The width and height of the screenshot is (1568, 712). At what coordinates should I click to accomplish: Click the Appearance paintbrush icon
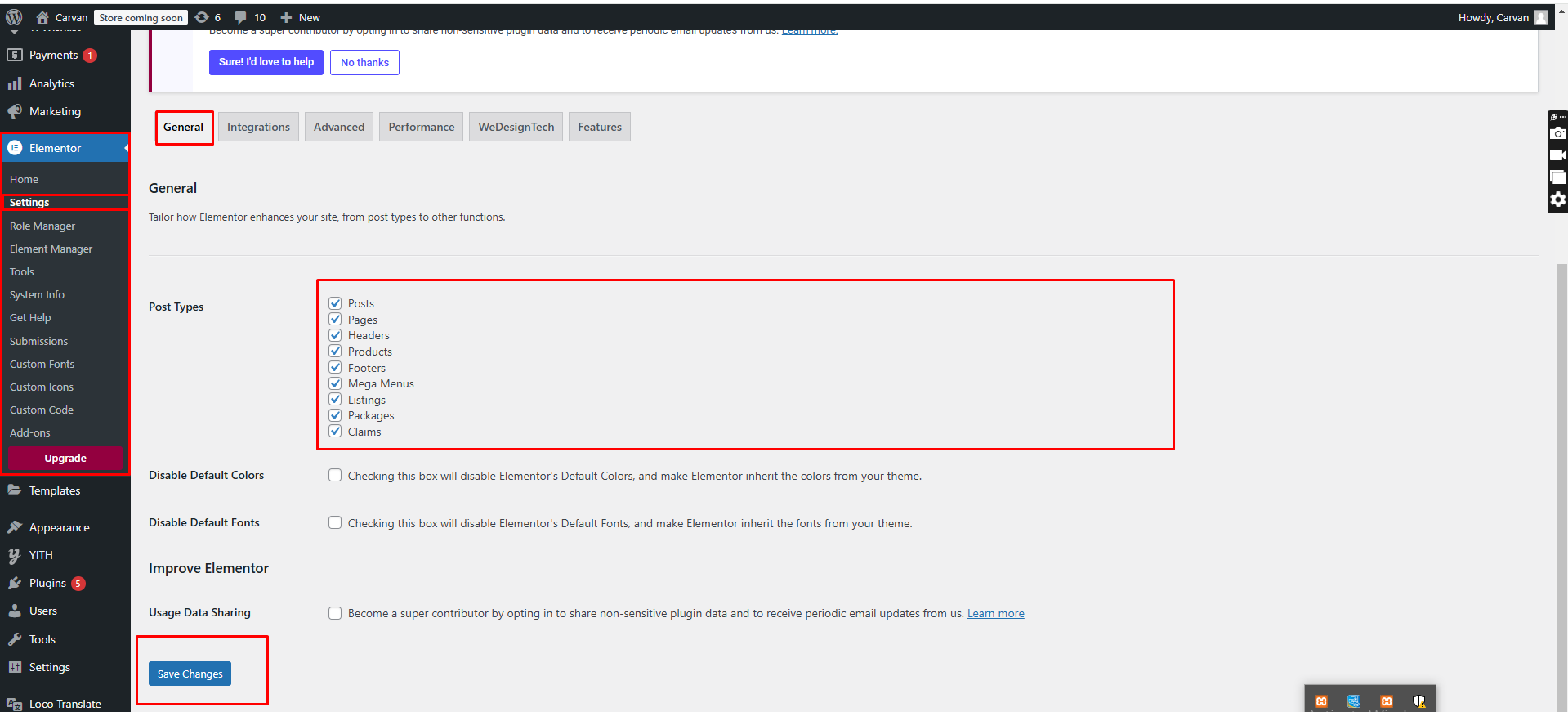pyautogui.click(x=15, y=527)
